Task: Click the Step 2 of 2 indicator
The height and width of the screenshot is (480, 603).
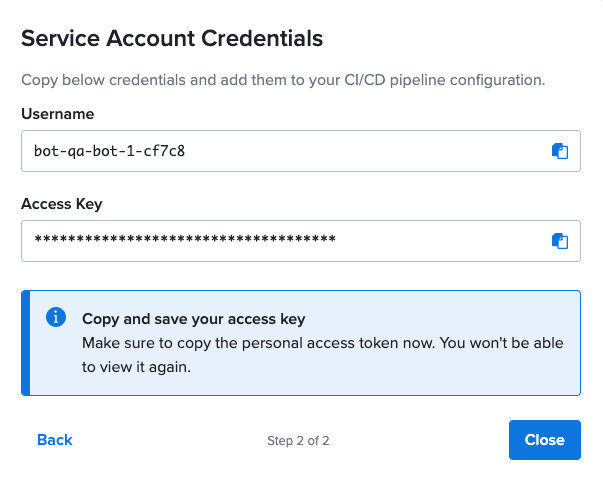Action: coord(298,440)
